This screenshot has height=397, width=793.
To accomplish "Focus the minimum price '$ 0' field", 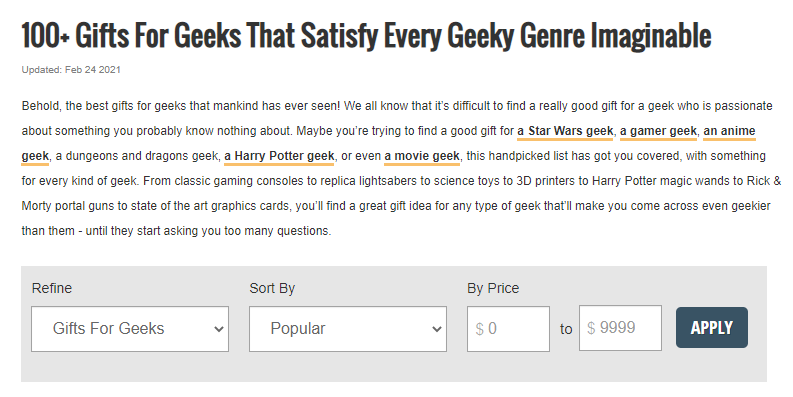I will pos(508,329).
